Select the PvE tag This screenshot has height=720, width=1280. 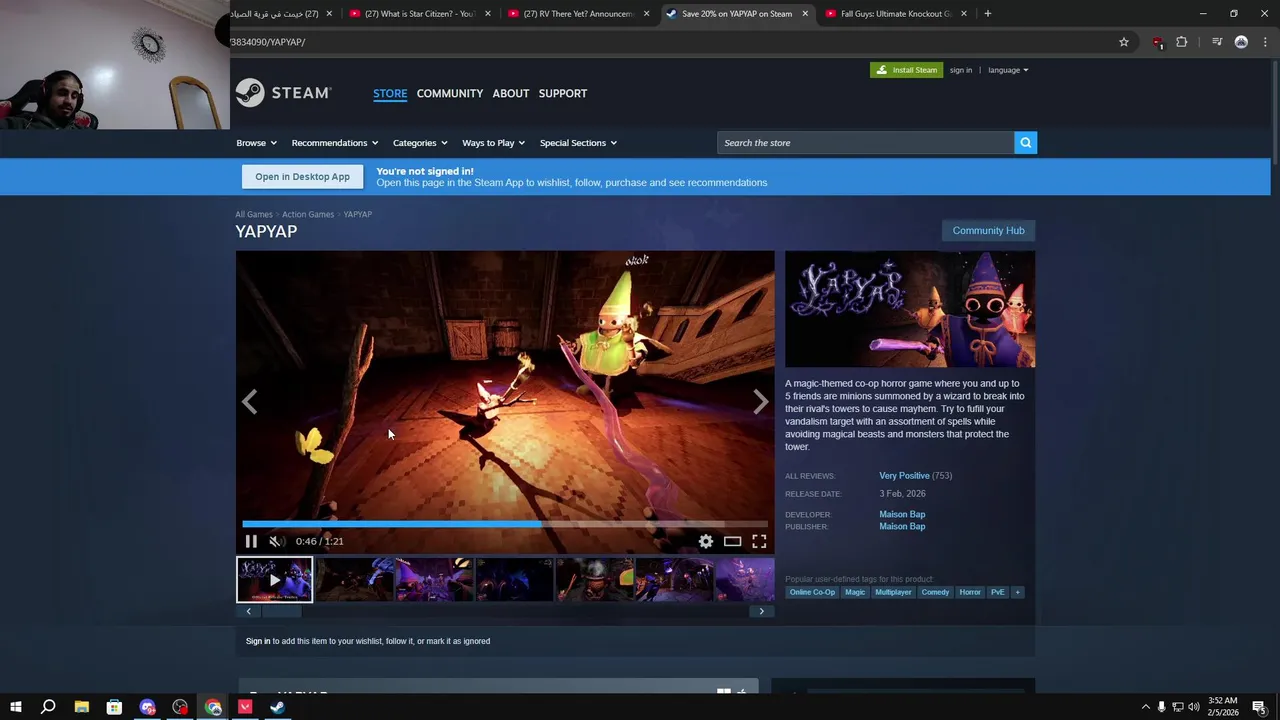(997, 592)
